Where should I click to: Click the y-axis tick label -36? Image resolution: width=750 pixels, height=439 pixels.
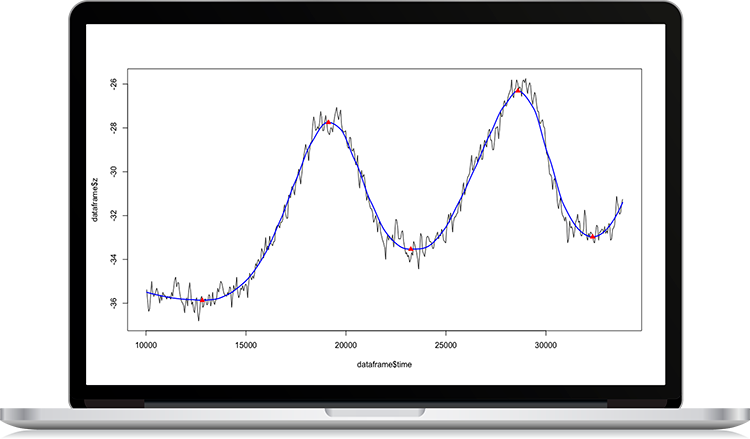113,303
